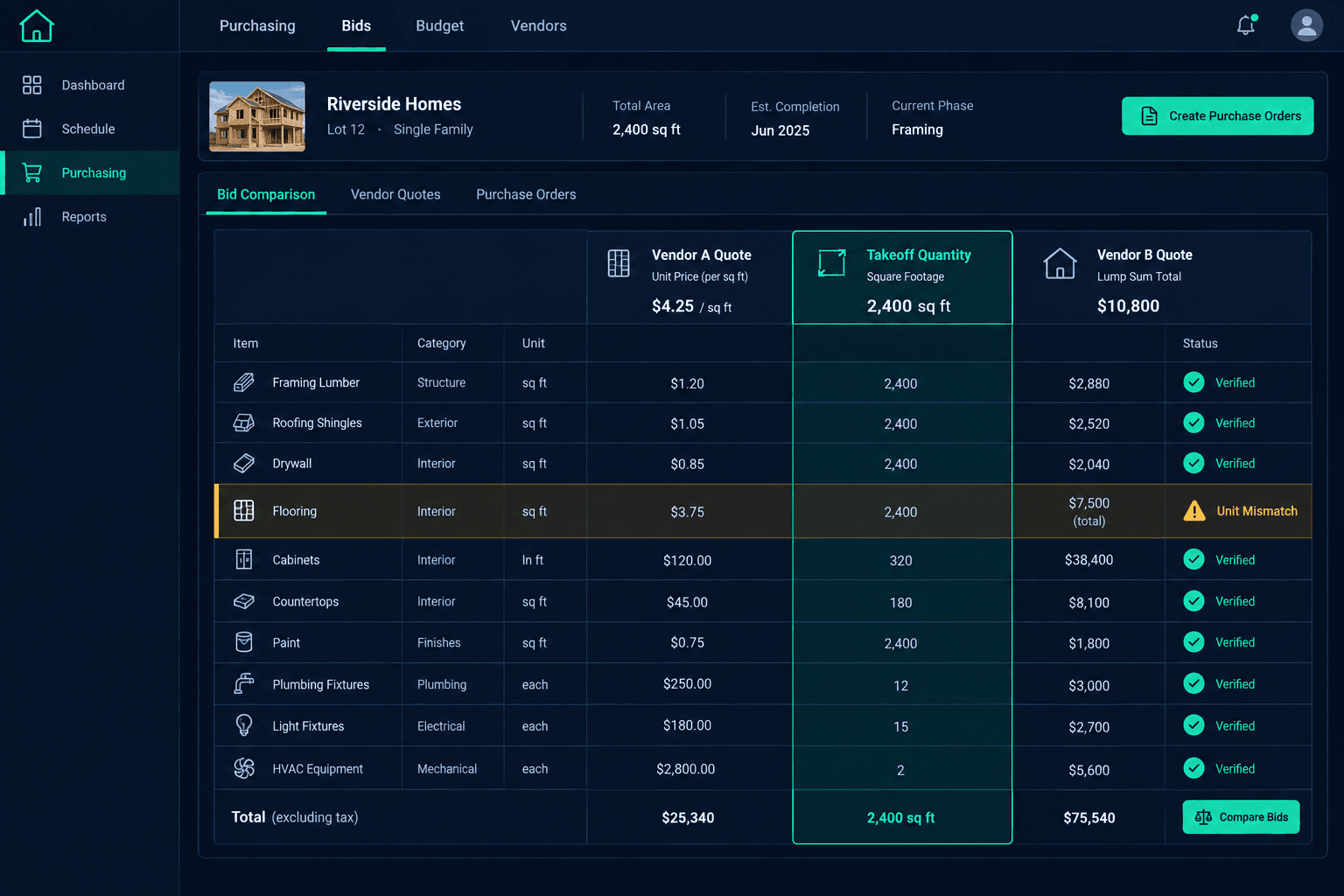Click the Status column header
This screenshot has height=896, width=1344.
coord(1200,343)
